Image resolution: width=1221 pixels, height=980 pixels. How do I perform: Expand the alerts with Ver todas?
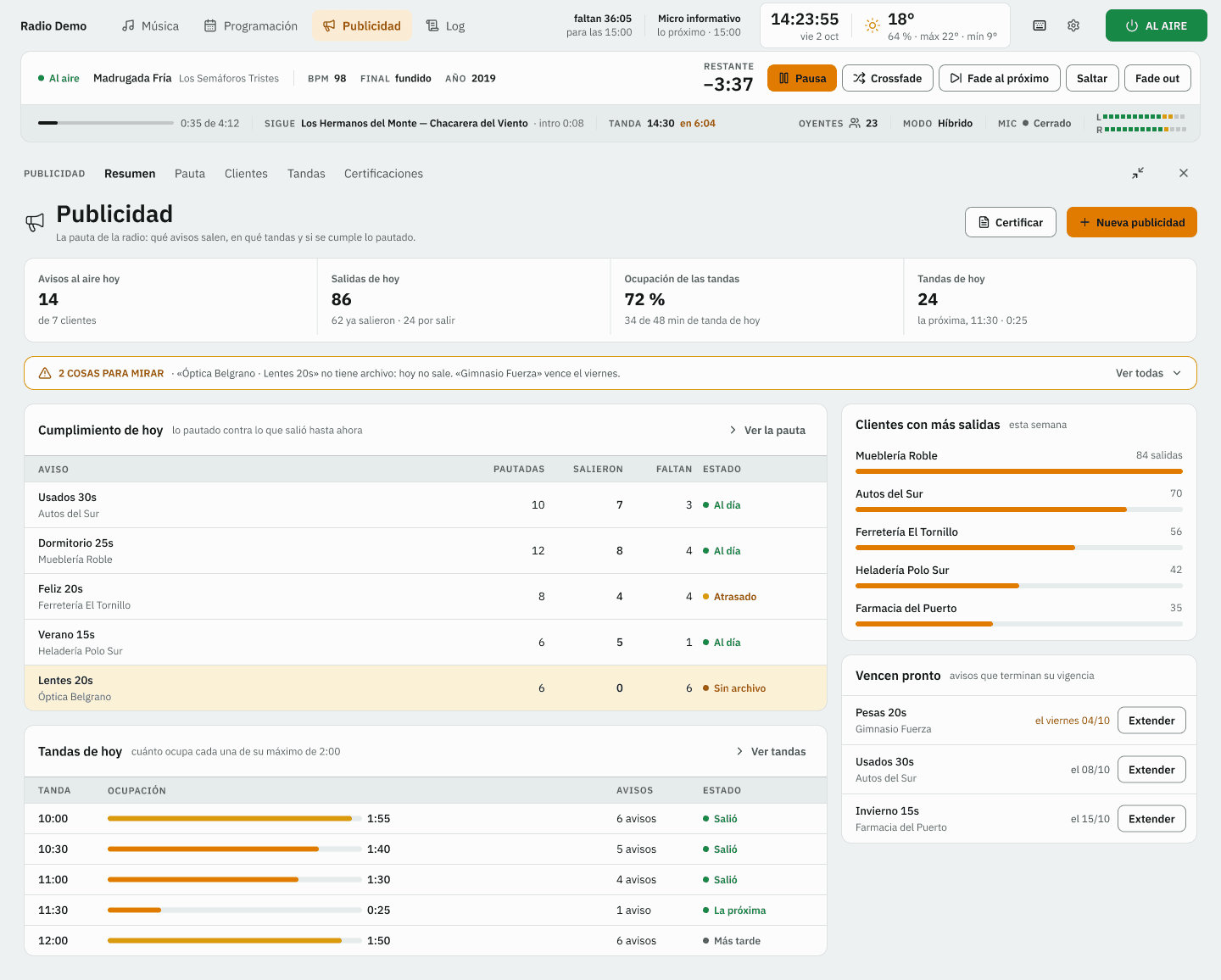pos(1148,373)
